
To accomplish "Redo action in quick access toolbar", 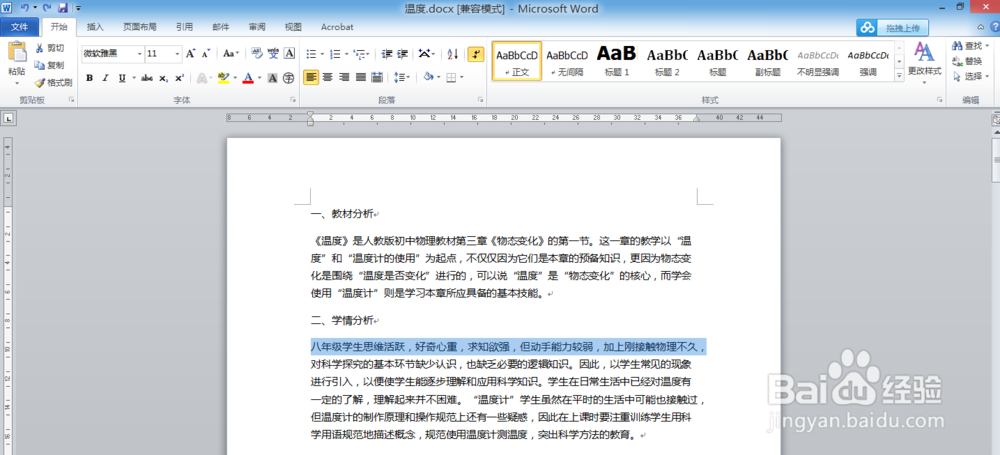I will (47, 8).
